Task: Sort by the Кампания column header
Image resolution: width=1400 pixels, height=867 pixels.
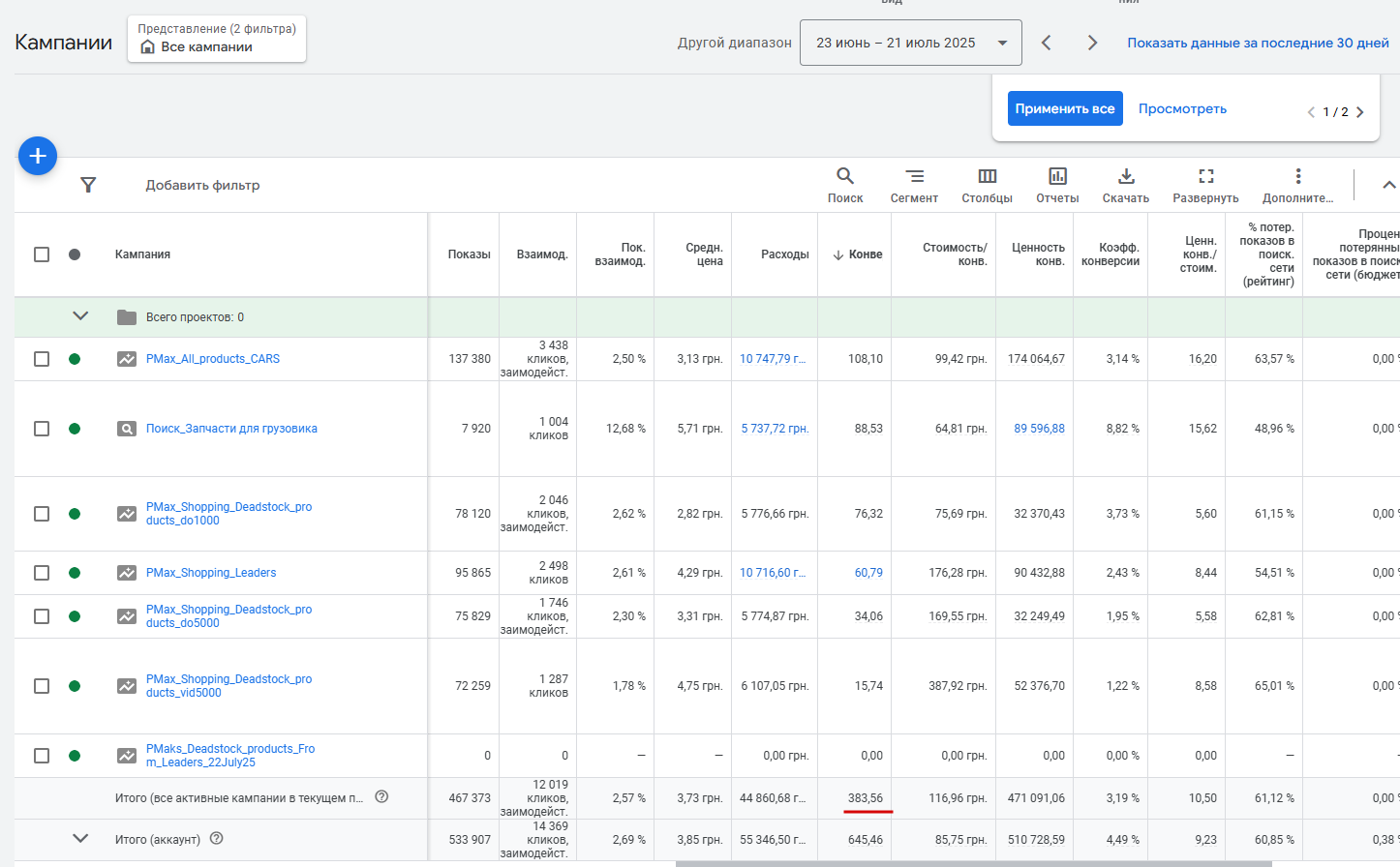Action: click(x=142, y=254)
